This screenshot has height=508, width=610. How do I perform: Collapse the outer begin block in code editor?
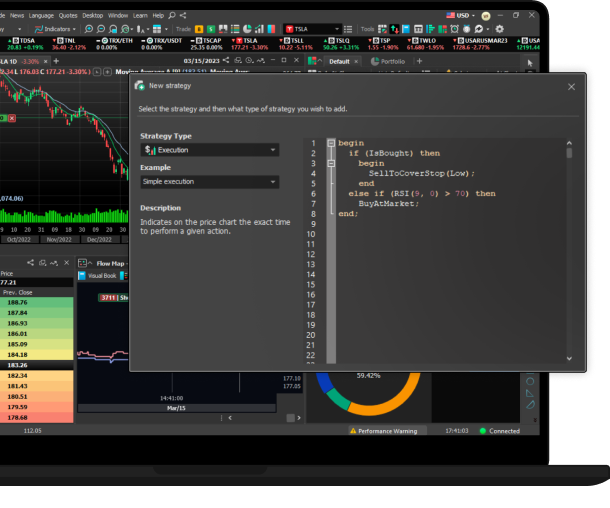[331, 143]
